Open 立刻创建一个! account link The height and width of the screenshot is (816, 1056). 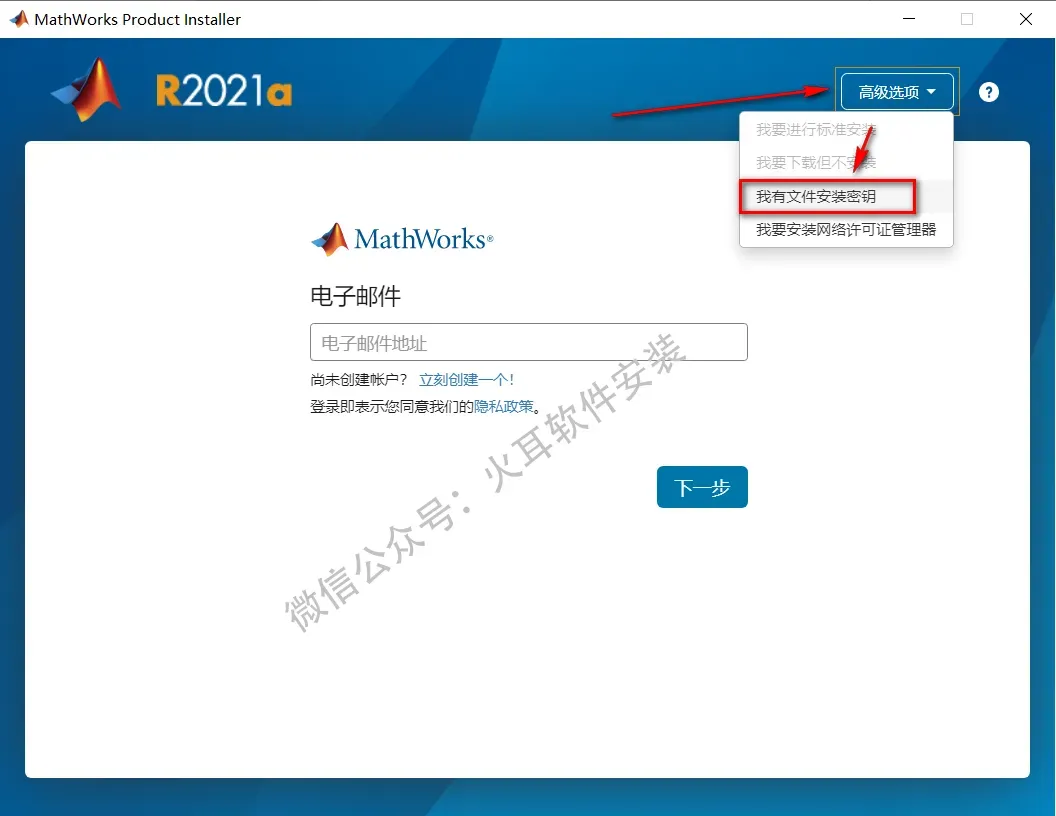466,380
